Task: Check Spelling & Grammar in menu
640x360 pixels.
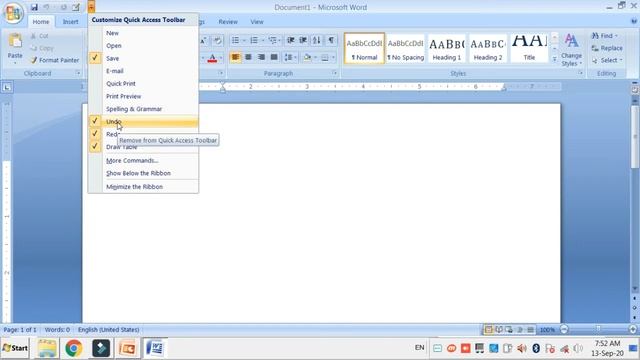Action: [x=143, y=109]
